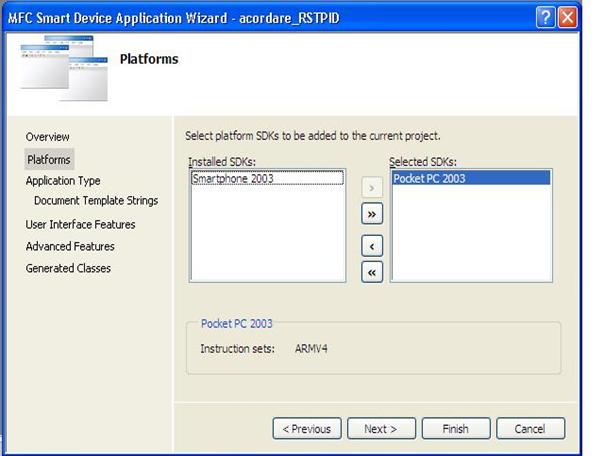Click inside the Installed SDKs list box
The image size is (604, 456).
click(267, 225)
